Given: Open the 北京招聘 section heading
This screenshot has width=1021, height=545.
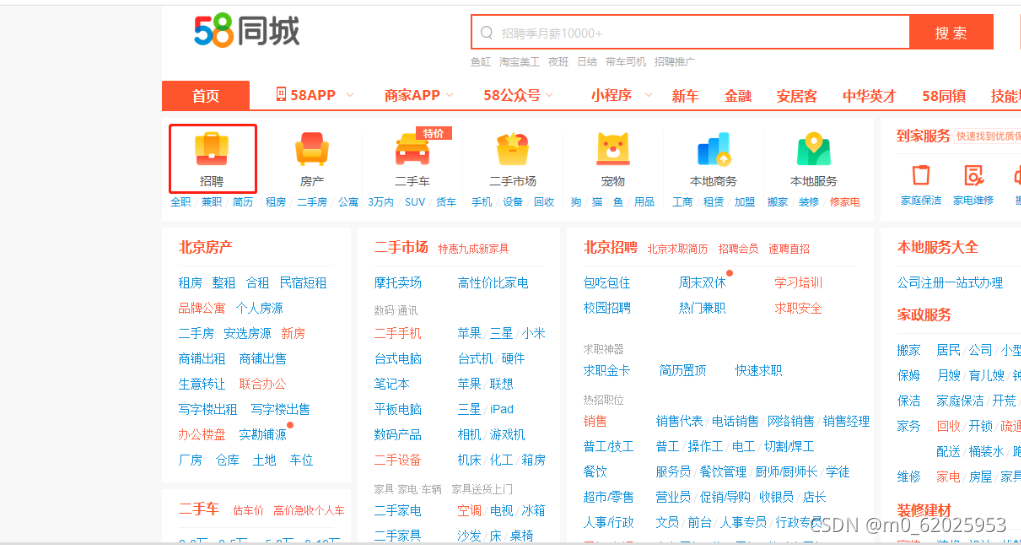Looking at the screenshot, I should tap(610, 247).
